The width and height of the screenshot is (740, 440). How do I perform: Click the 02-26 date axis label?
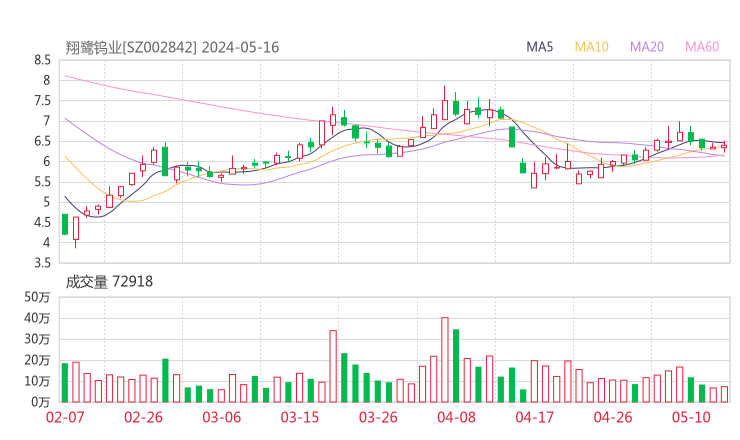[x=143, y=417]
